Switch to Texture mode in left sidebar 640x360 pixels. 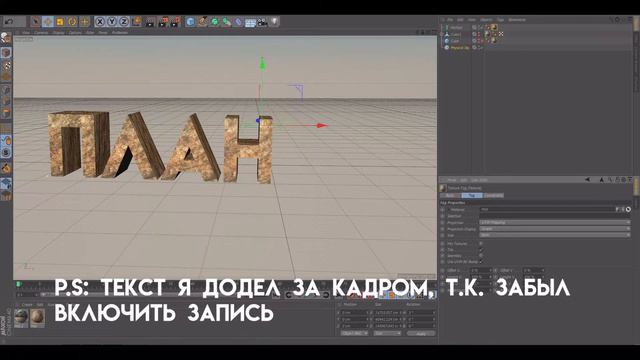pos(6,65)
